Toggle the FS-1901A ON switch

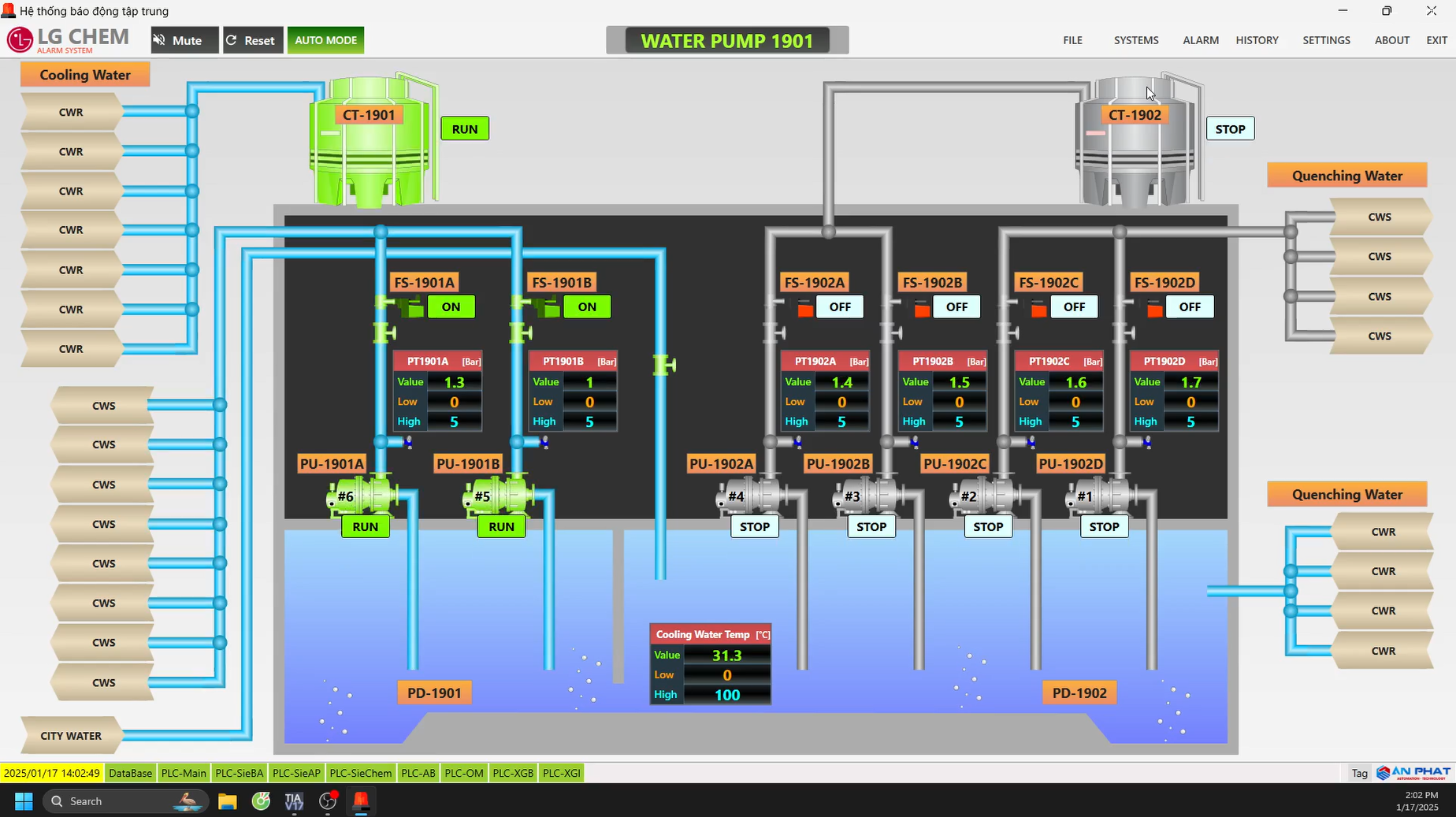[x=451, y=307]
